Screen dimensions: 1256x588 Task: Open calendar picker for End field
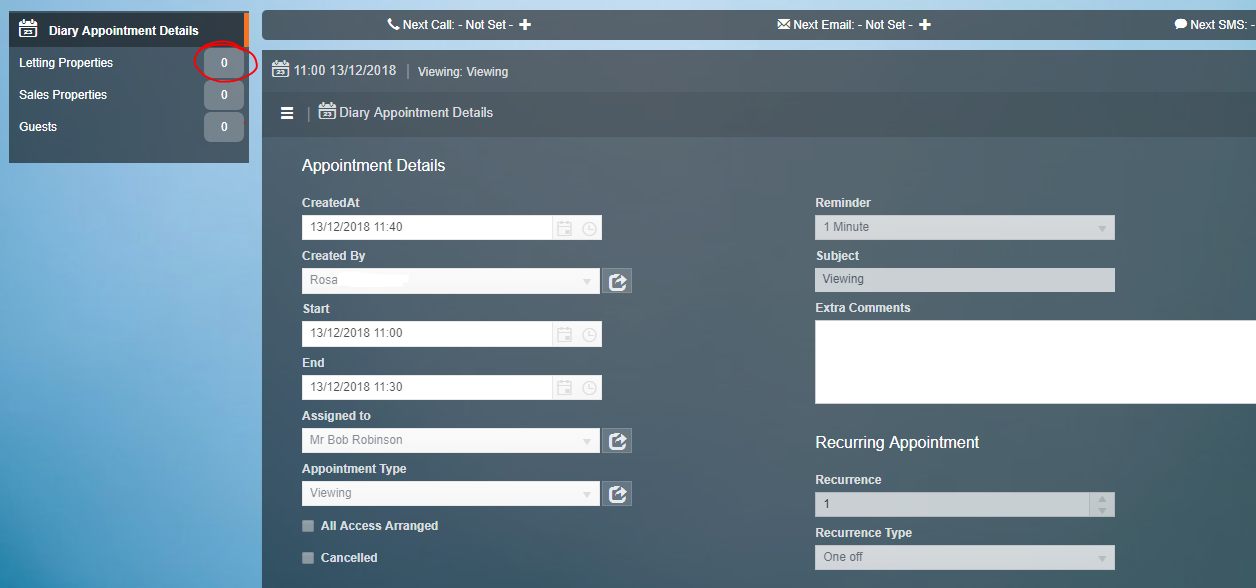coord(565,388)
